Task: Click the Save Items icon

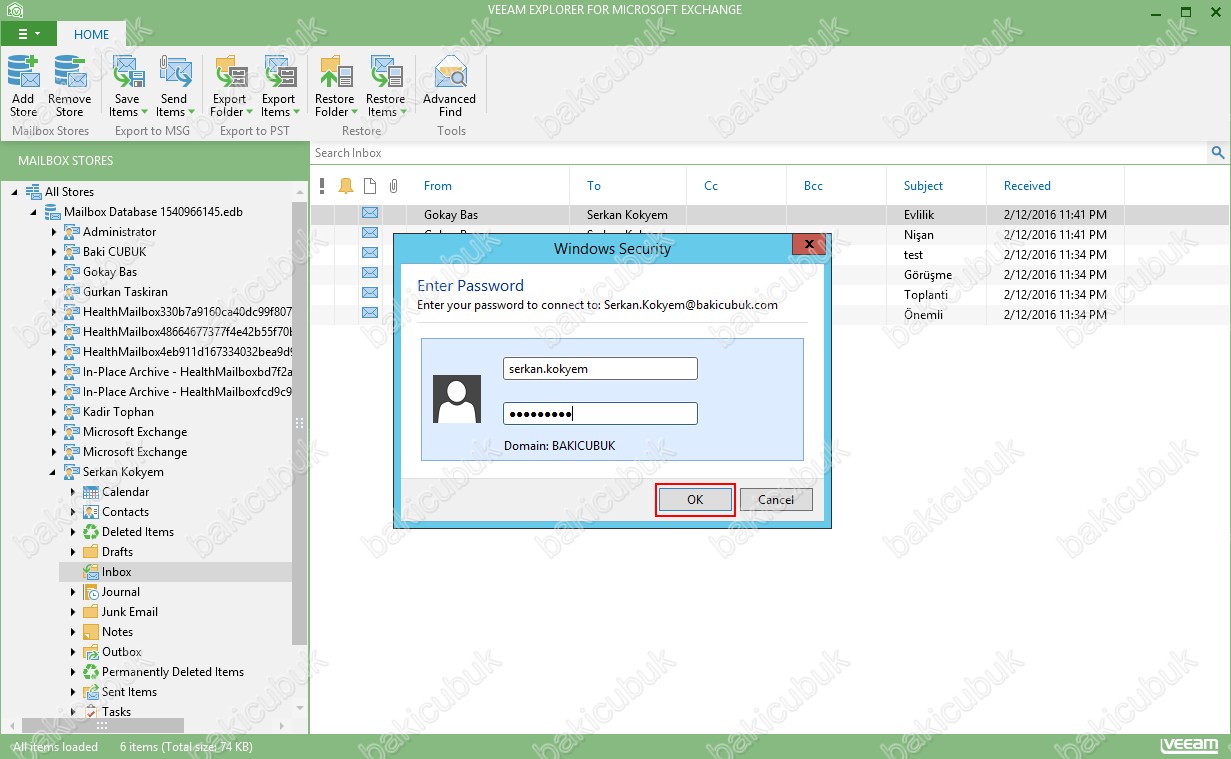Action: pos(127,73)
